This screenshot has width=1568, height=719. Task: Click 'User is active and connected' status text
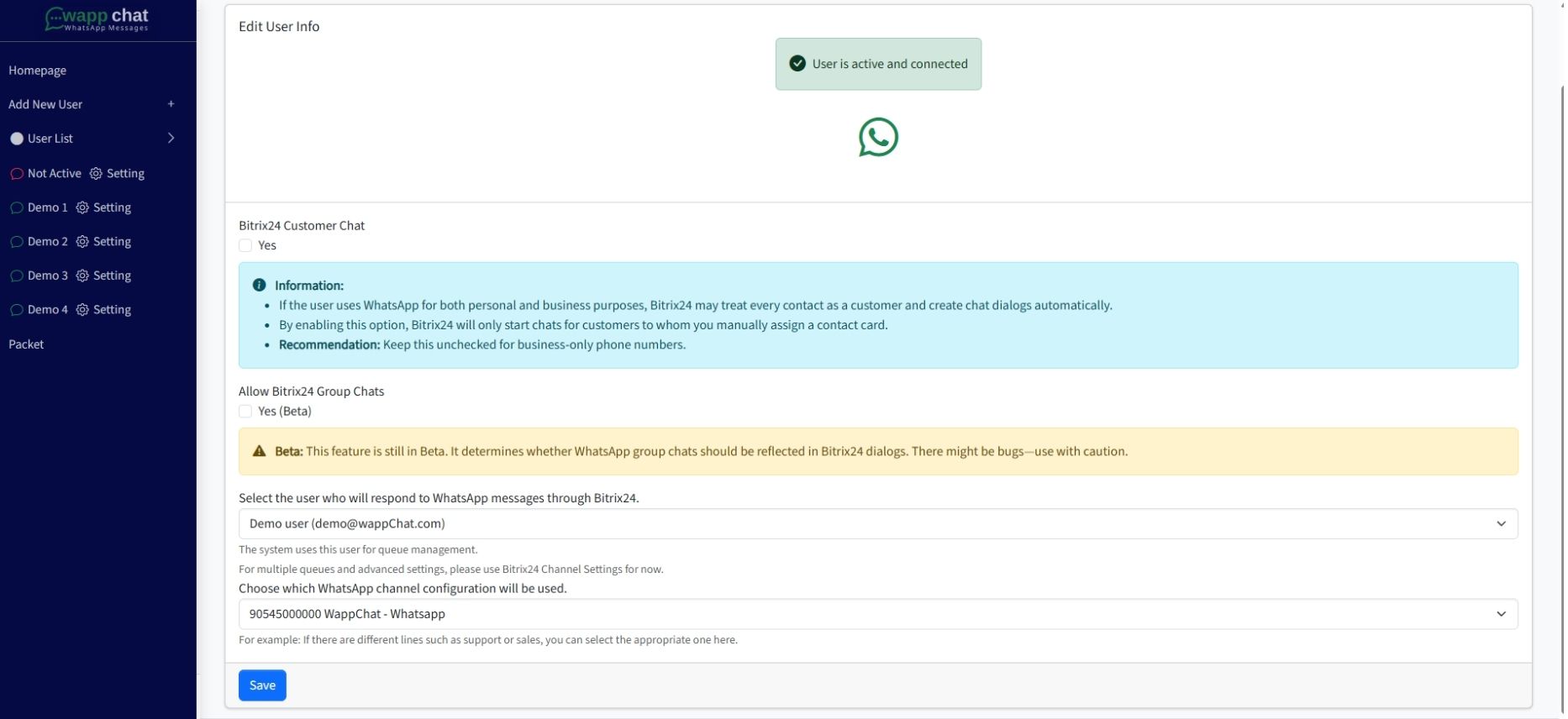pyautogui.click(x=890, y=64)
